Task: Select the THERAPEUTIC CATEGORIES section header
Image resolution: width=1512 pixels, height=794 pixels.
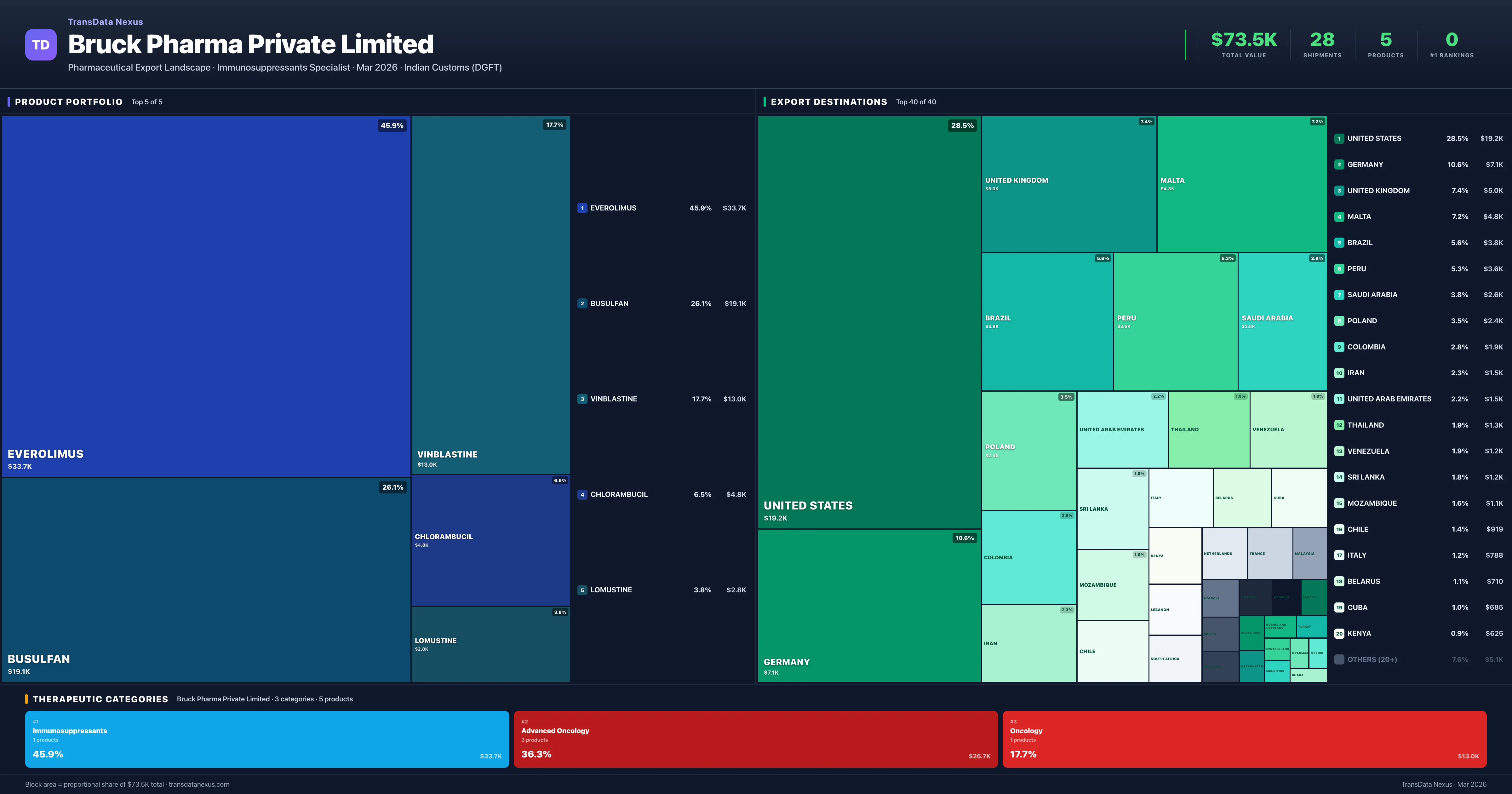Action: 101,699
